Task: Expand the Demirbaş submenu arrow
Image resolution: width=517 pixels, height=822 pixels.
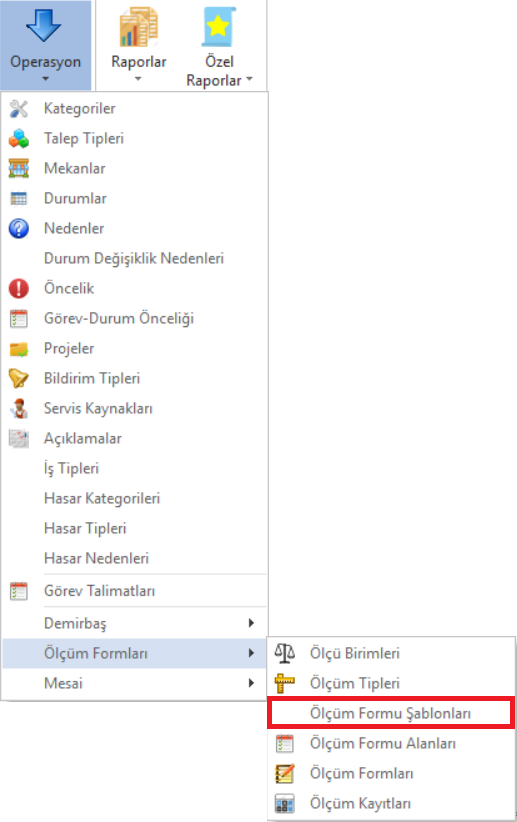Action: tap(251, 623)
